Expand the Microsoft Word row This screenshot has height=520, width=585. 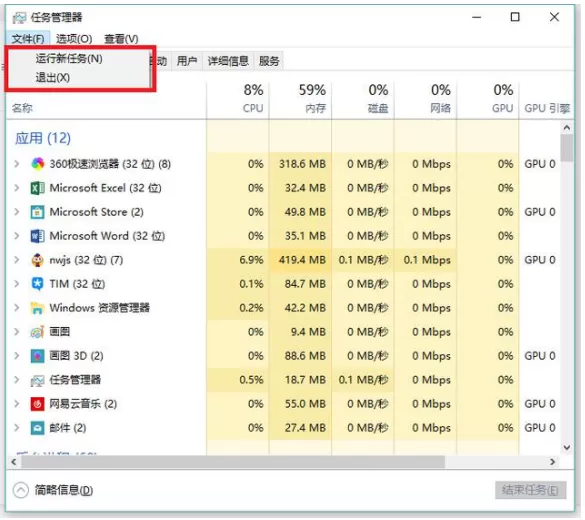(16, 236)
